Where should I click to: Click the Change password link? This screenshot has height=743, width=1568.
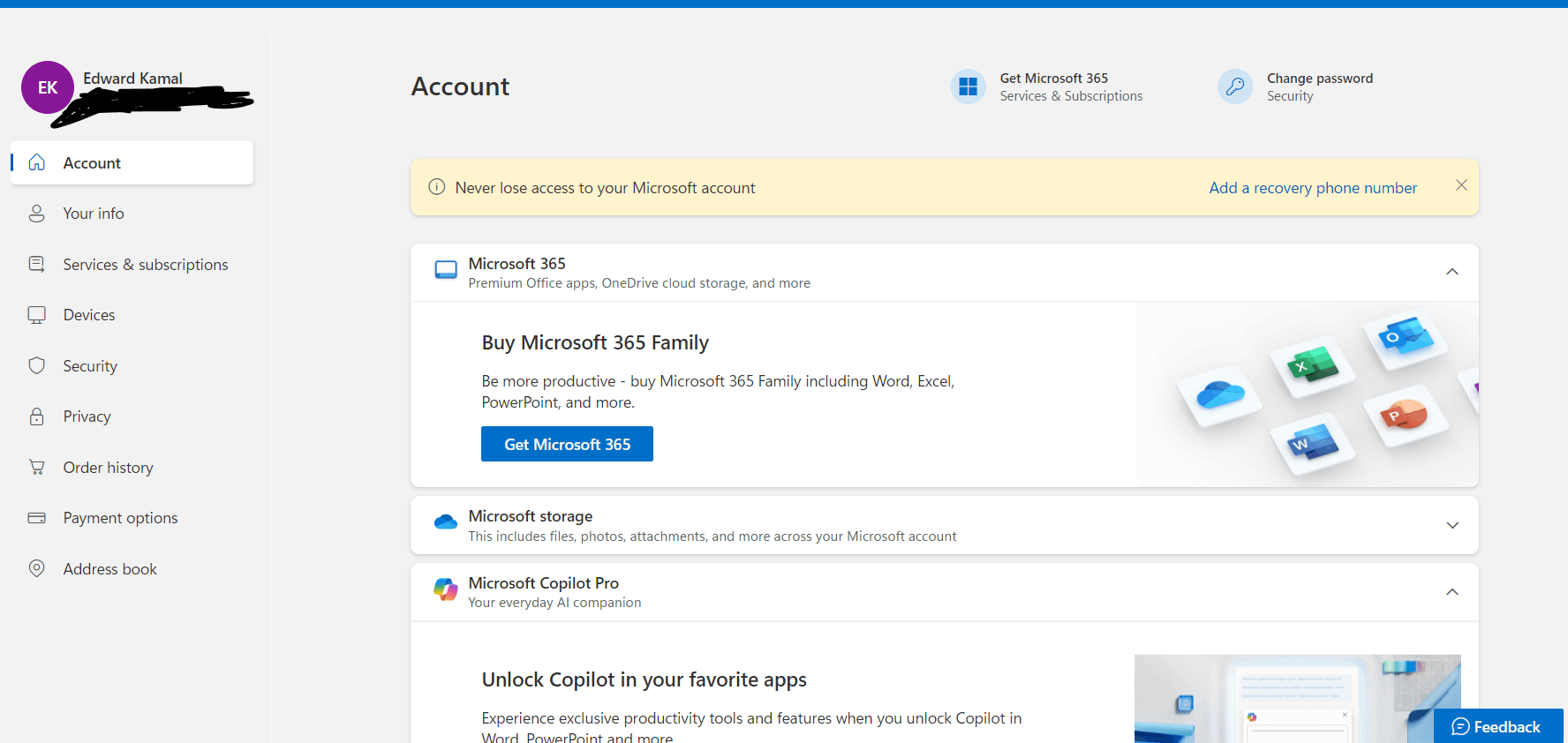[1320, 78]
